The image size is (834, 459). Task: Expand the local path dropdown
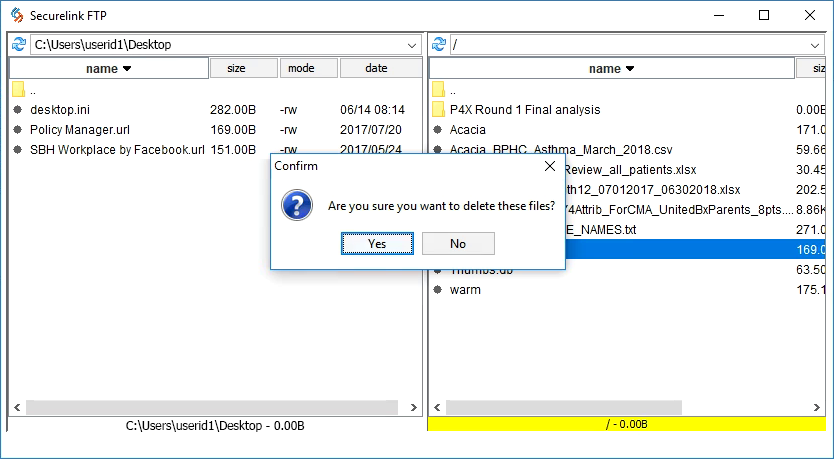point(413,45)
